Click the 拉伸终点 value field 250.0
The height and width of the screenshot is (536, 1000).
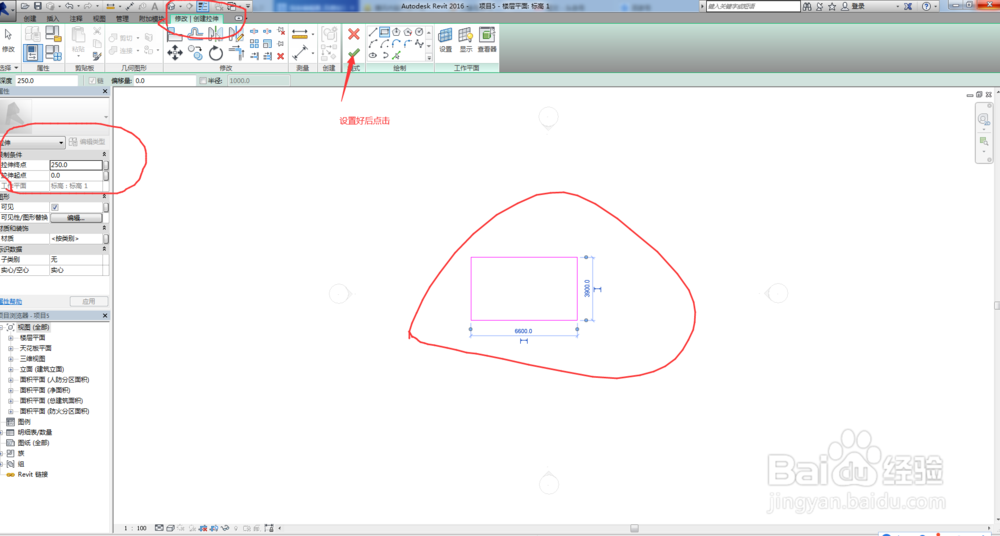[76, 165]
